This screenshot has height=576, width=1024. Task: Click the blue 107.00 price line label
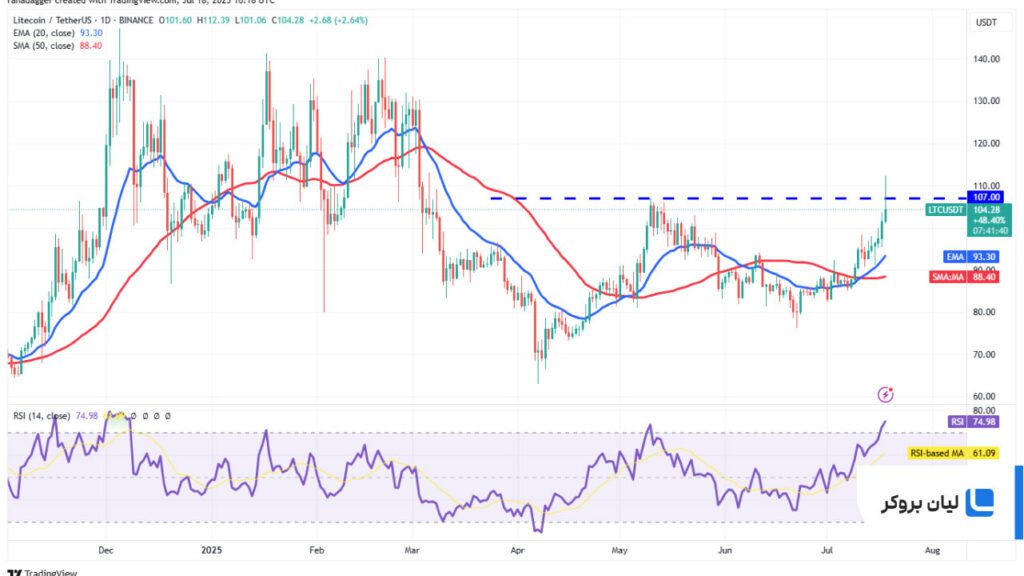985,197
